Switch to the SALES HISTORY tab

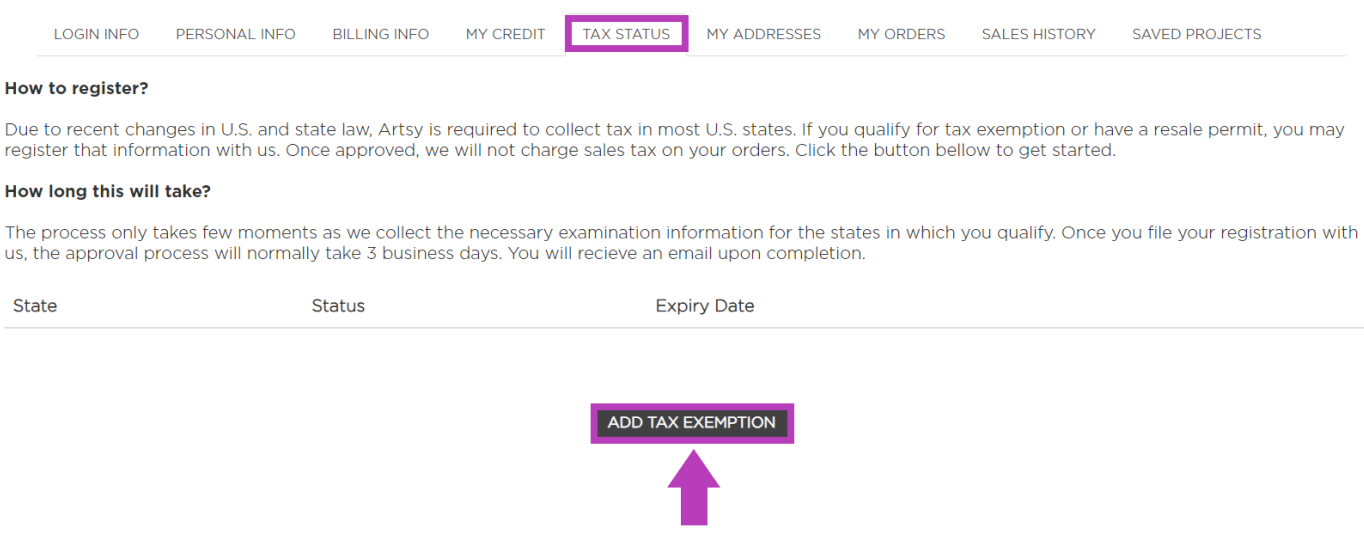click(x=1038, y=34)
